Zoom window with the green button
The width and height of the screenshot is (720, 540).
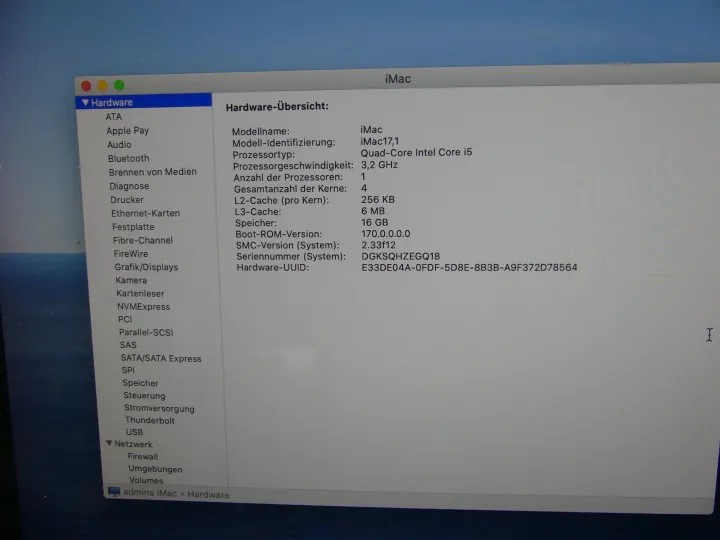click(x=119, y=85)
